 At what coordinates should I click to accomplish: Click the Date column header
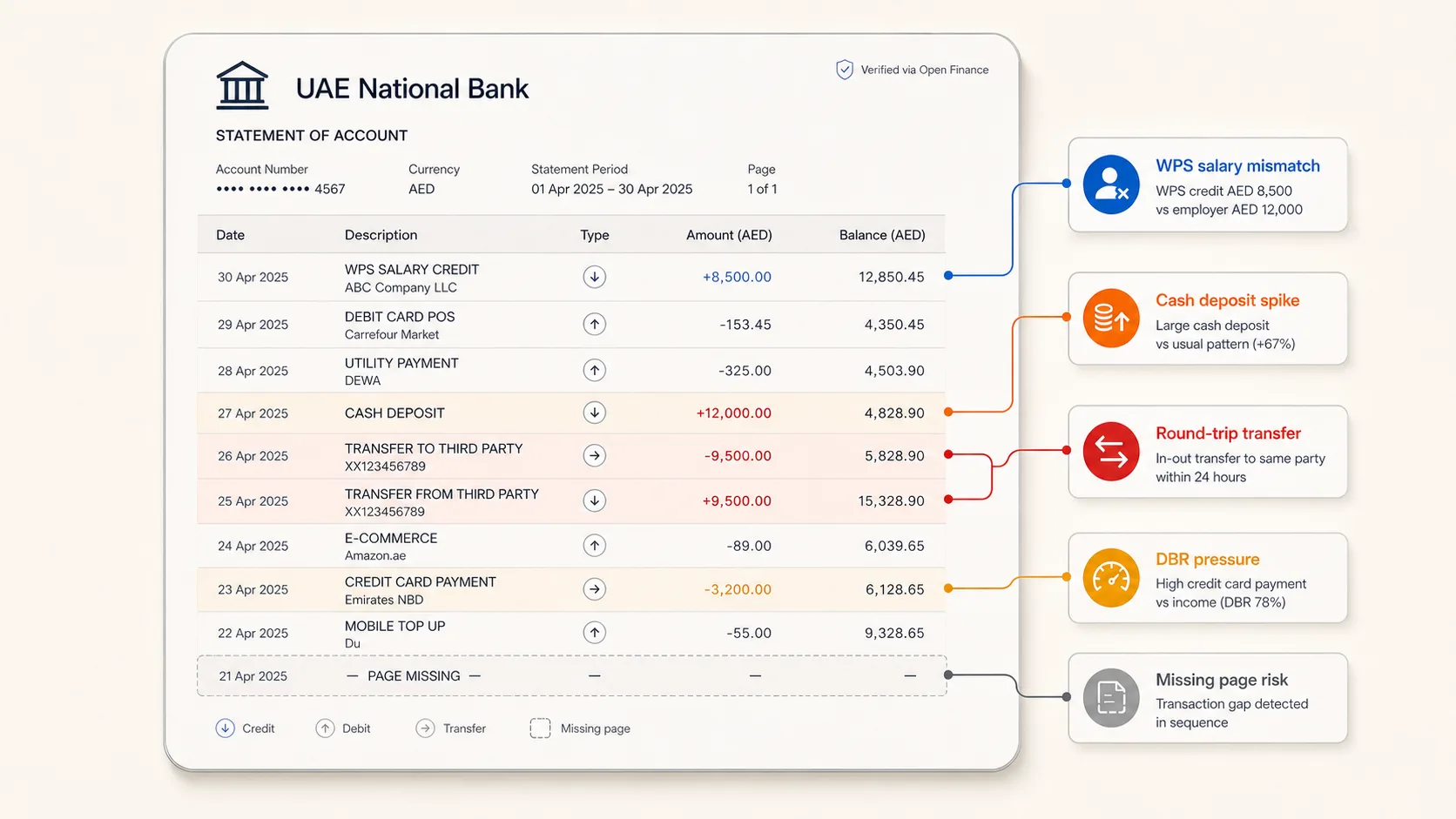click(230, 235)
